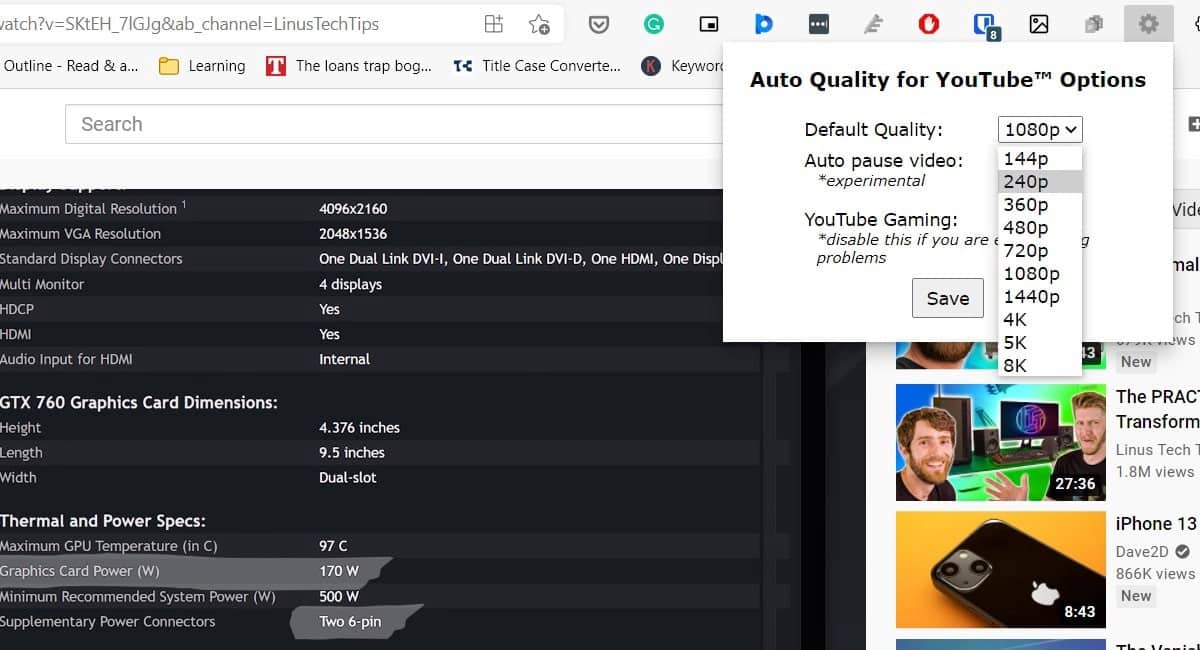Click the bookmark star icon in address bar
1200x650 pixels.
click(539, 24)
